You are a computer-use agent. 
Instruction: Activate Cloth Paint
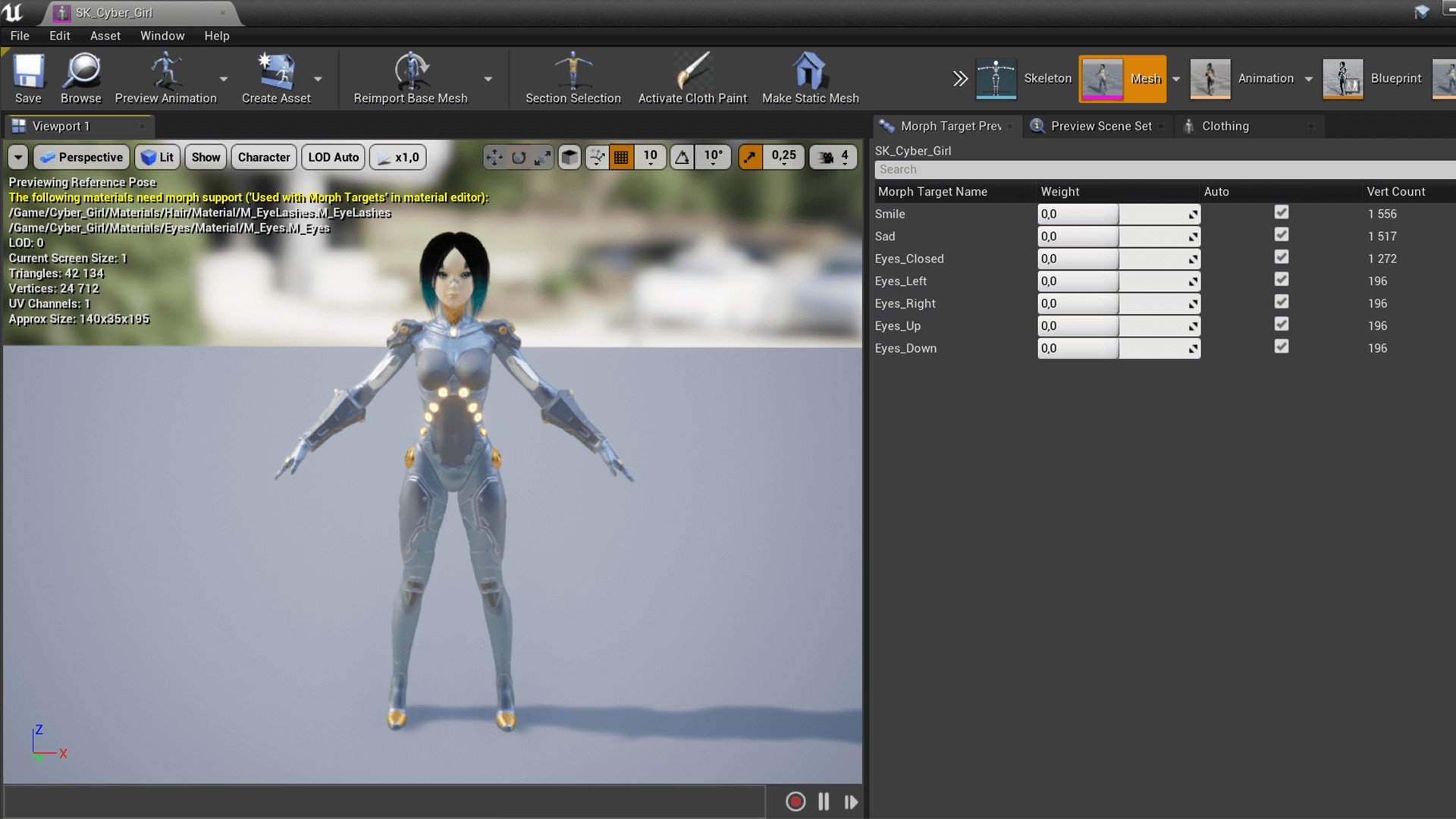coord(692,78)
